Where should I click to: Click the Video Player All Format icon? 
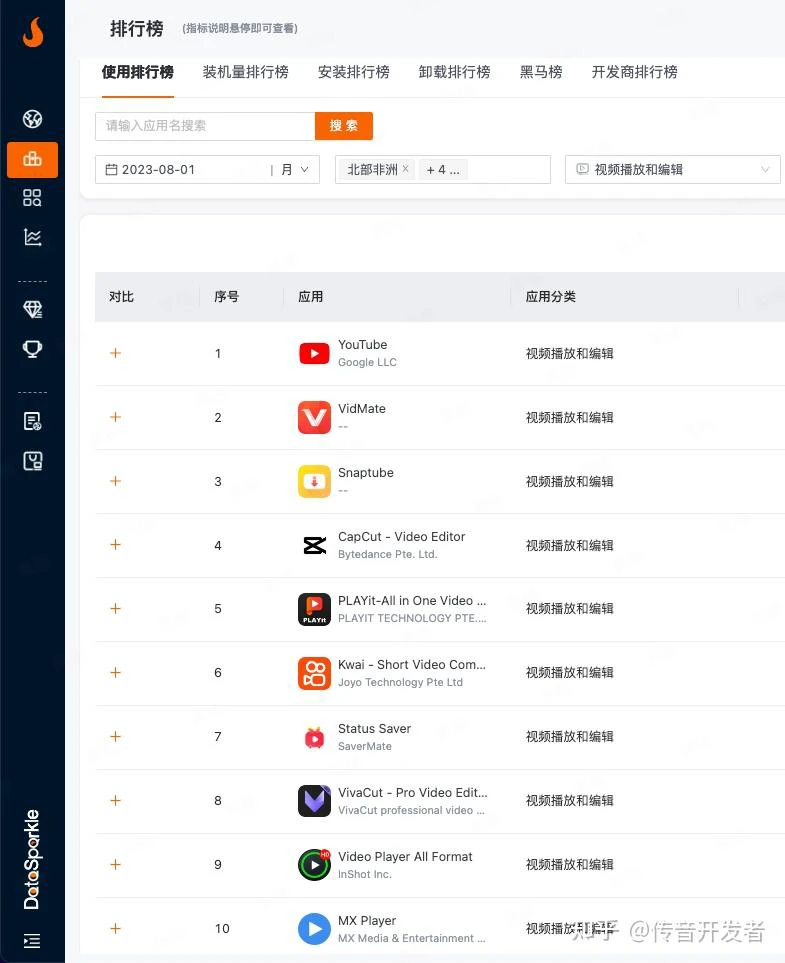(314, 865)
